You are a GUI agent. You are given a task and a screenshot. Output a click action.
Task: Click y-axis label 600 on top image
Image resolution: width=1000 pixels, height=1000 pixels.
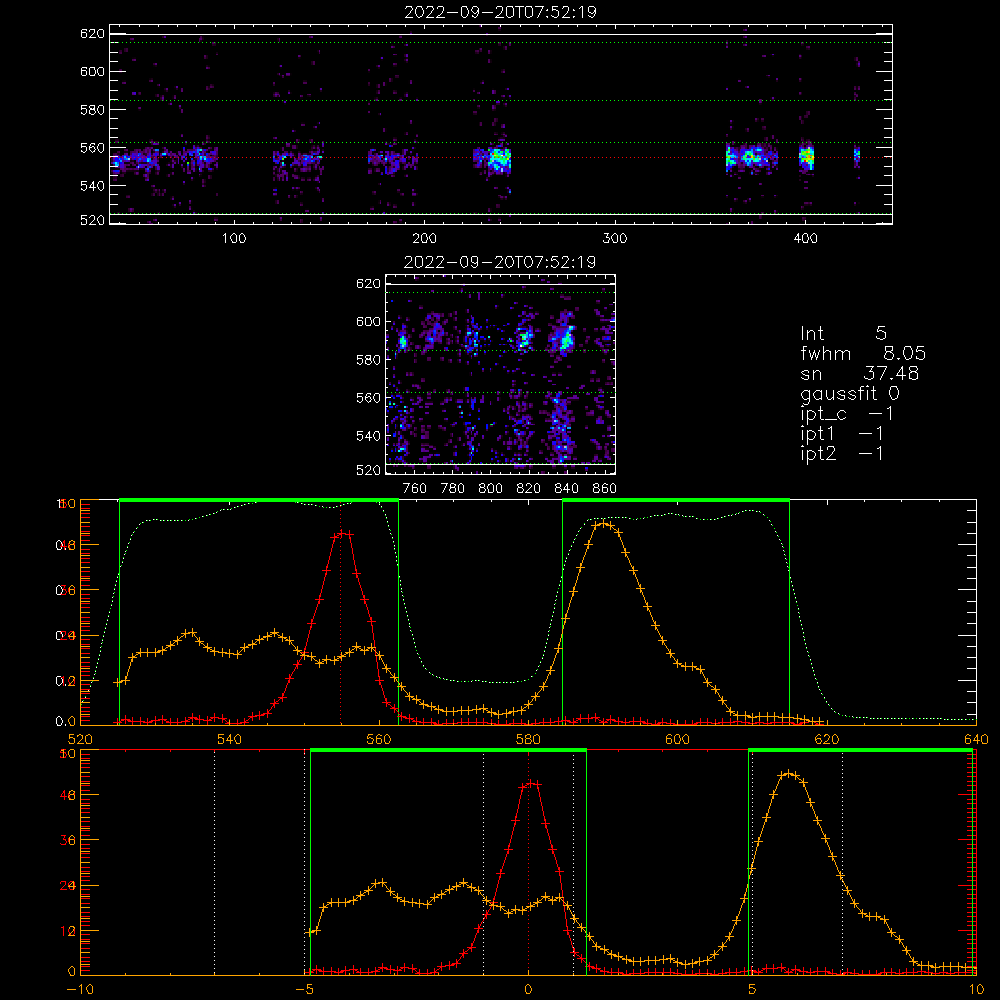click(x=92, y=71)
